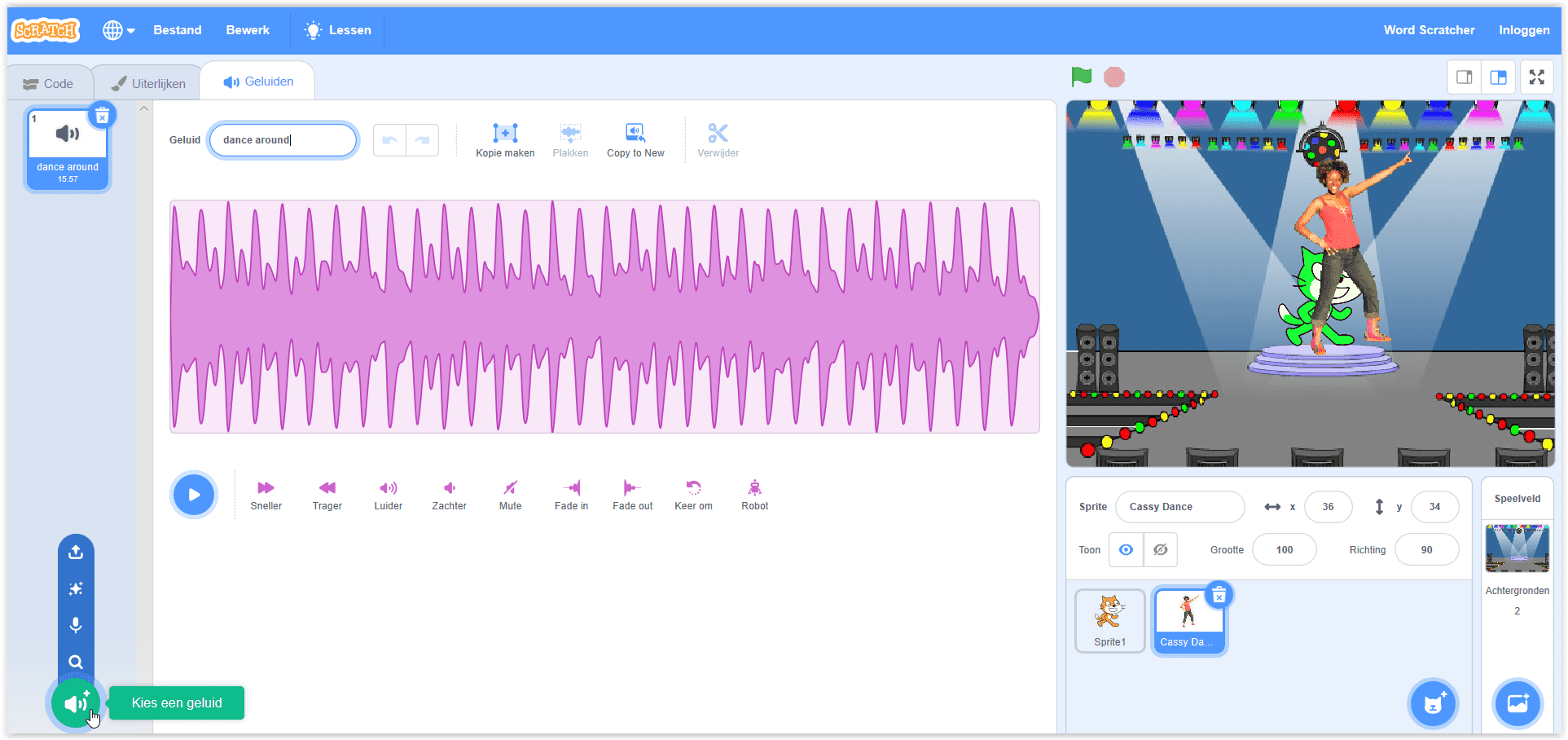Click the green flag to start

click(1081, 77)
